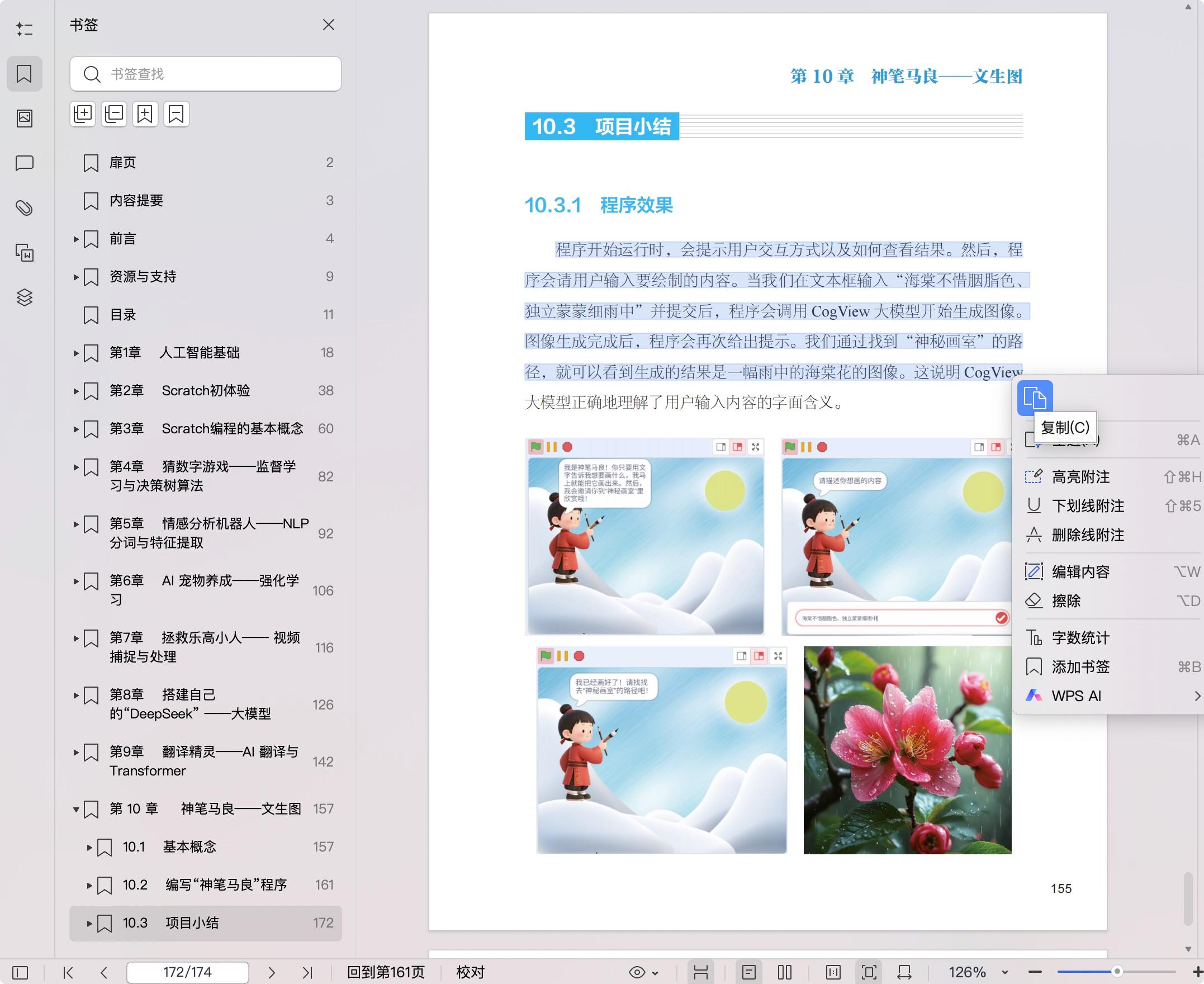Viewport: 1204px width, 984px height.
Task: Click the page number field 172/174
Action: (x=188, y=973)
